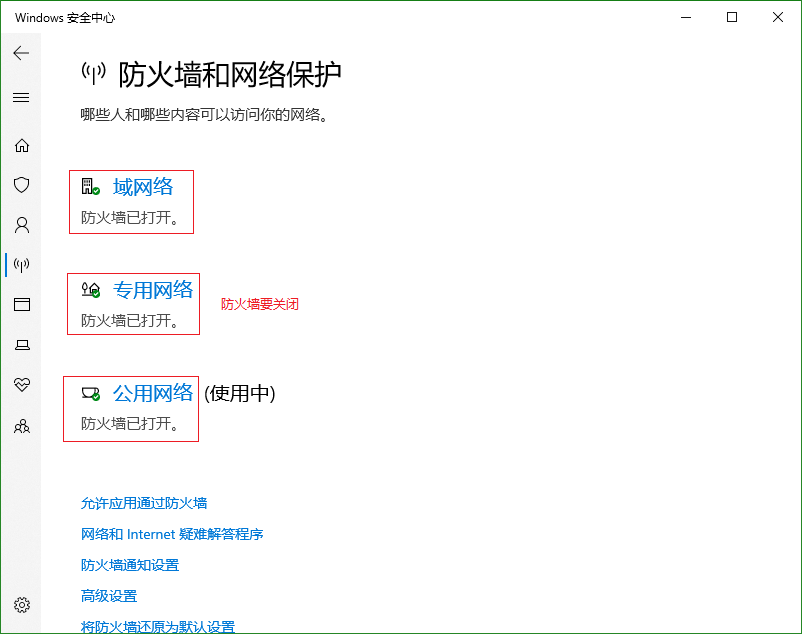Image resolution: width=802 pixels, height=634 pixels.
Task: Open the Home icon in sidebar
Action: pos(21,146)
